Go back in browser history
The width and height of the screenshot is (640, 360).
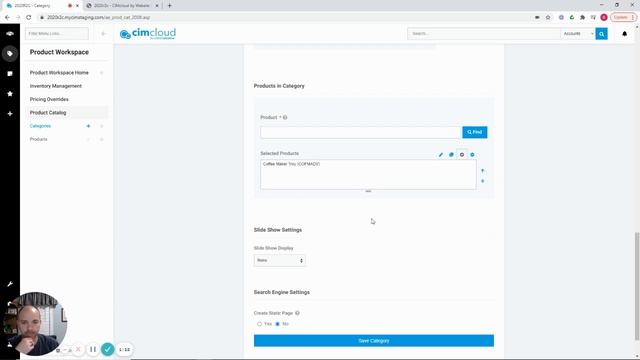coord(7,17)
